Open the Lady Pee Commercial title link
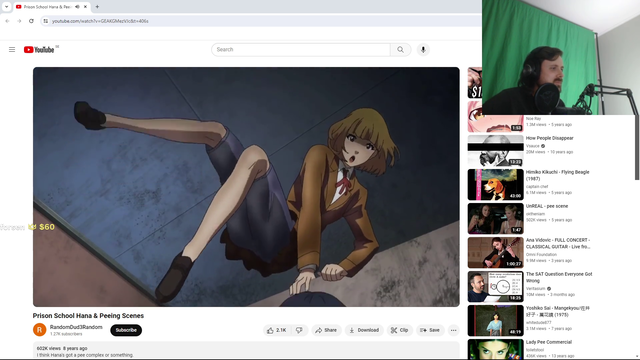Screen dimensions: 640x360 click(549, 342)
